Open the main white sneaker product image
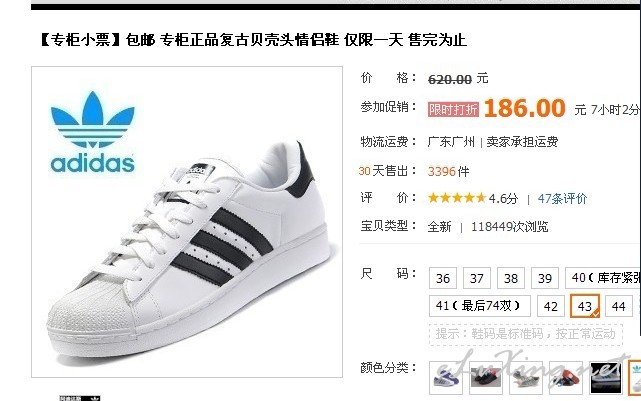The height and width of the screenshot is (401, 641). click(x=187, y=222)
